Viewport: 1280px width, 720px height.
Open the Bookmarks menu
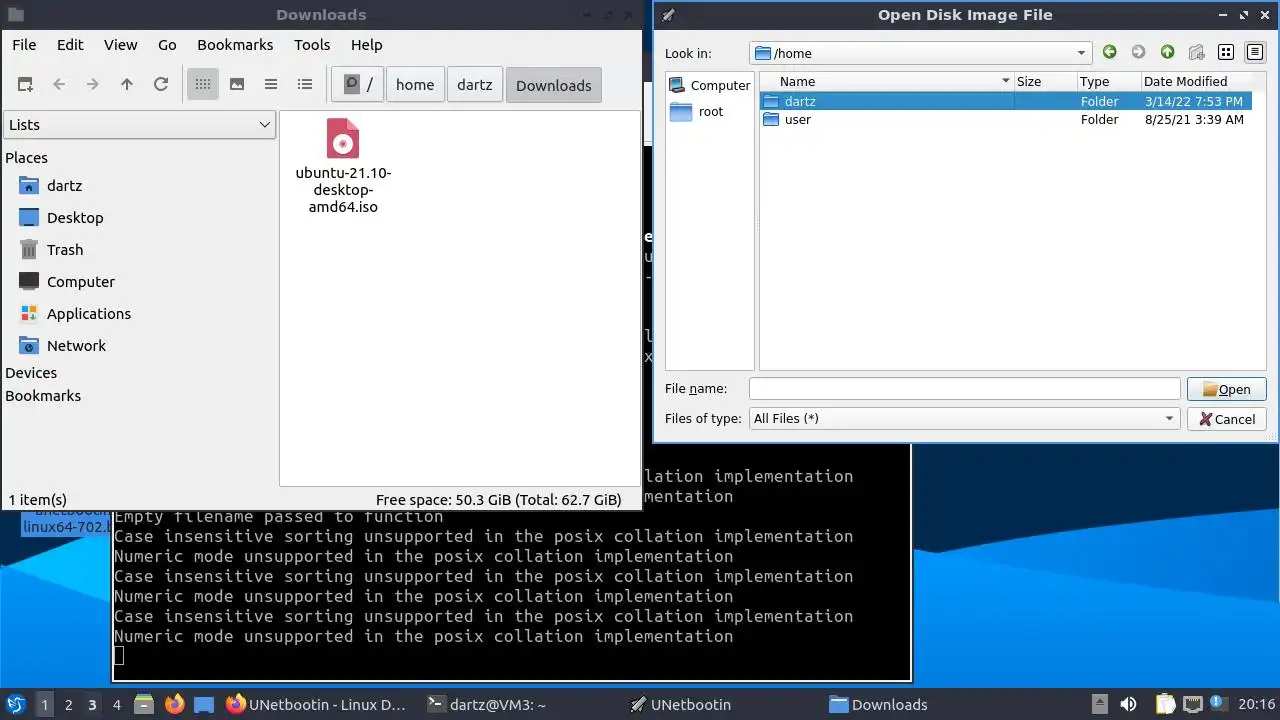click(235, 45)
